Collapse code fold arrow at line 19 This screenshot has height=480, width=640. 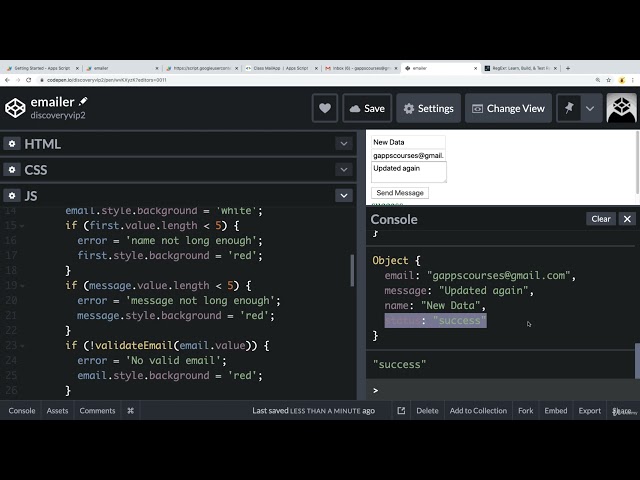[x=22, y=286]
